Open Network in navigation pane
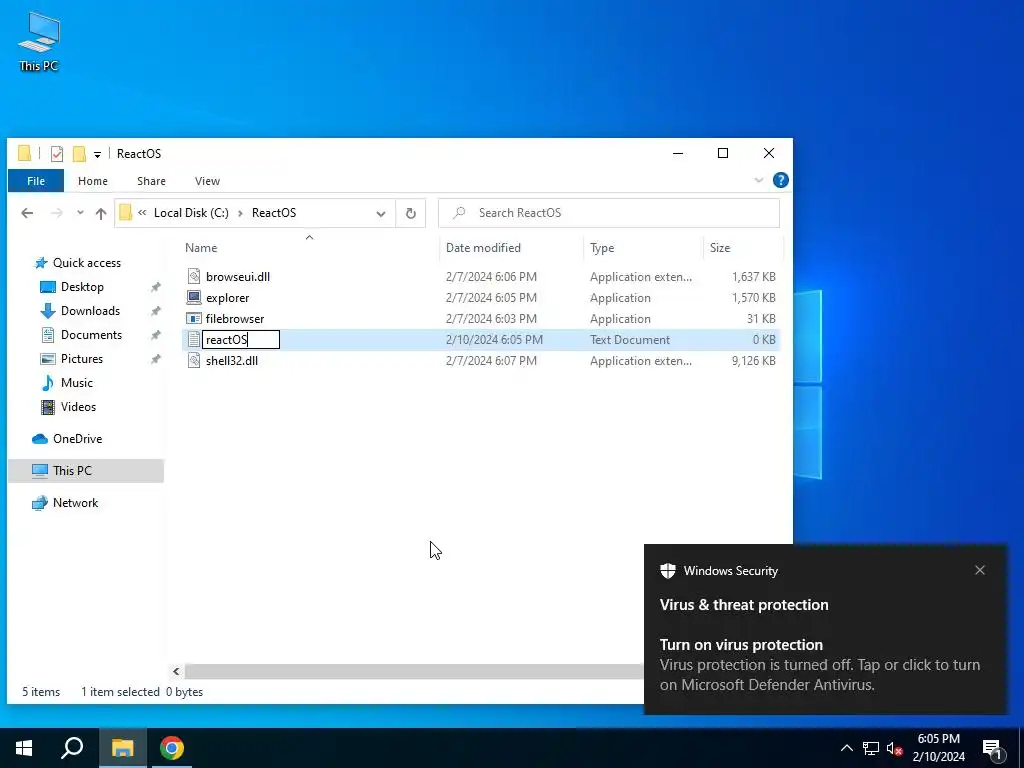1024x768 pixels. tap(75, 503)
